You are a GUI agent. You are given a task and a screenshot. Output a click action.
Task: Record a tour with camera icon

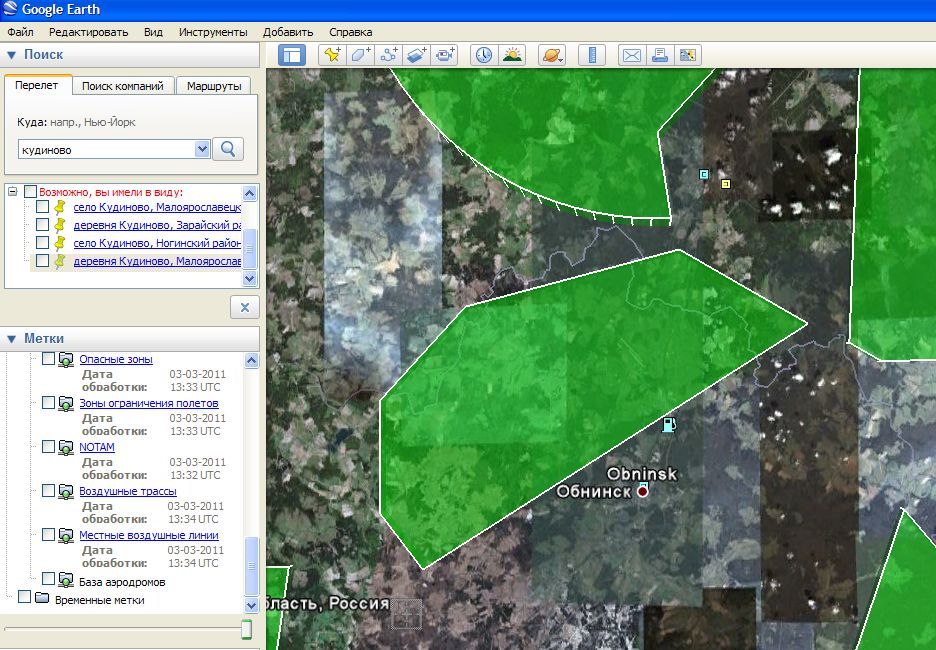click(x=445, y=56)
